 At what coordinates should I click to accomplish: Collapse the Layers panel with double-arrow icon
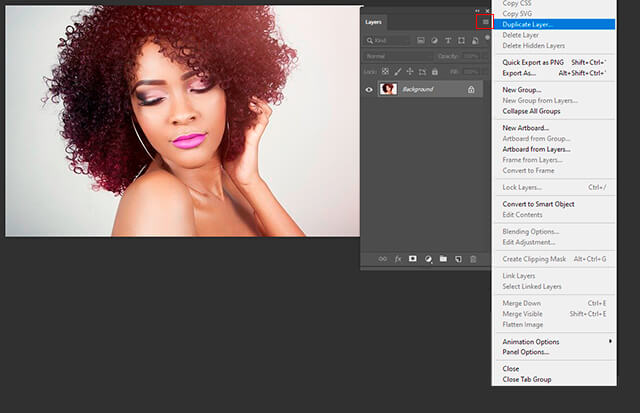[x=478, y=11]
